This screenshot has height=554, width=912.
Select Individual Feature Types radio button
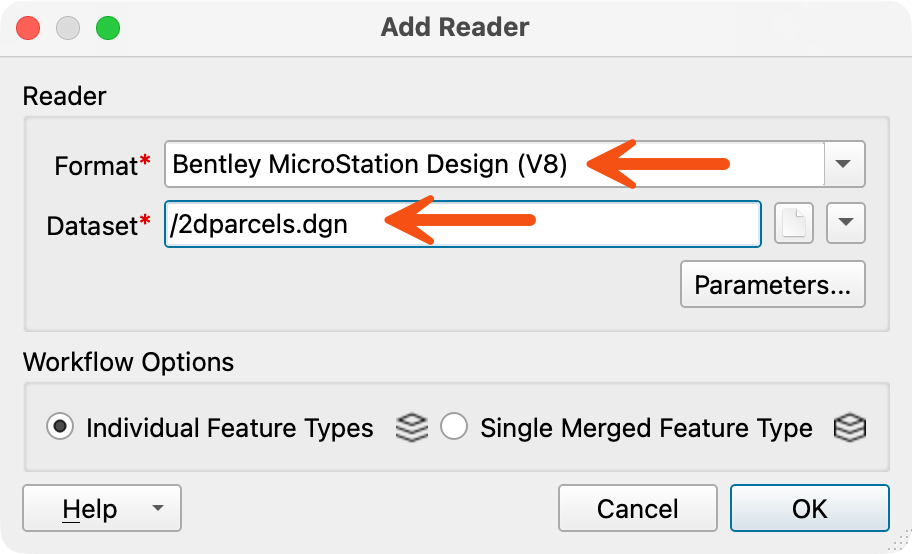(x=60, y=426)
